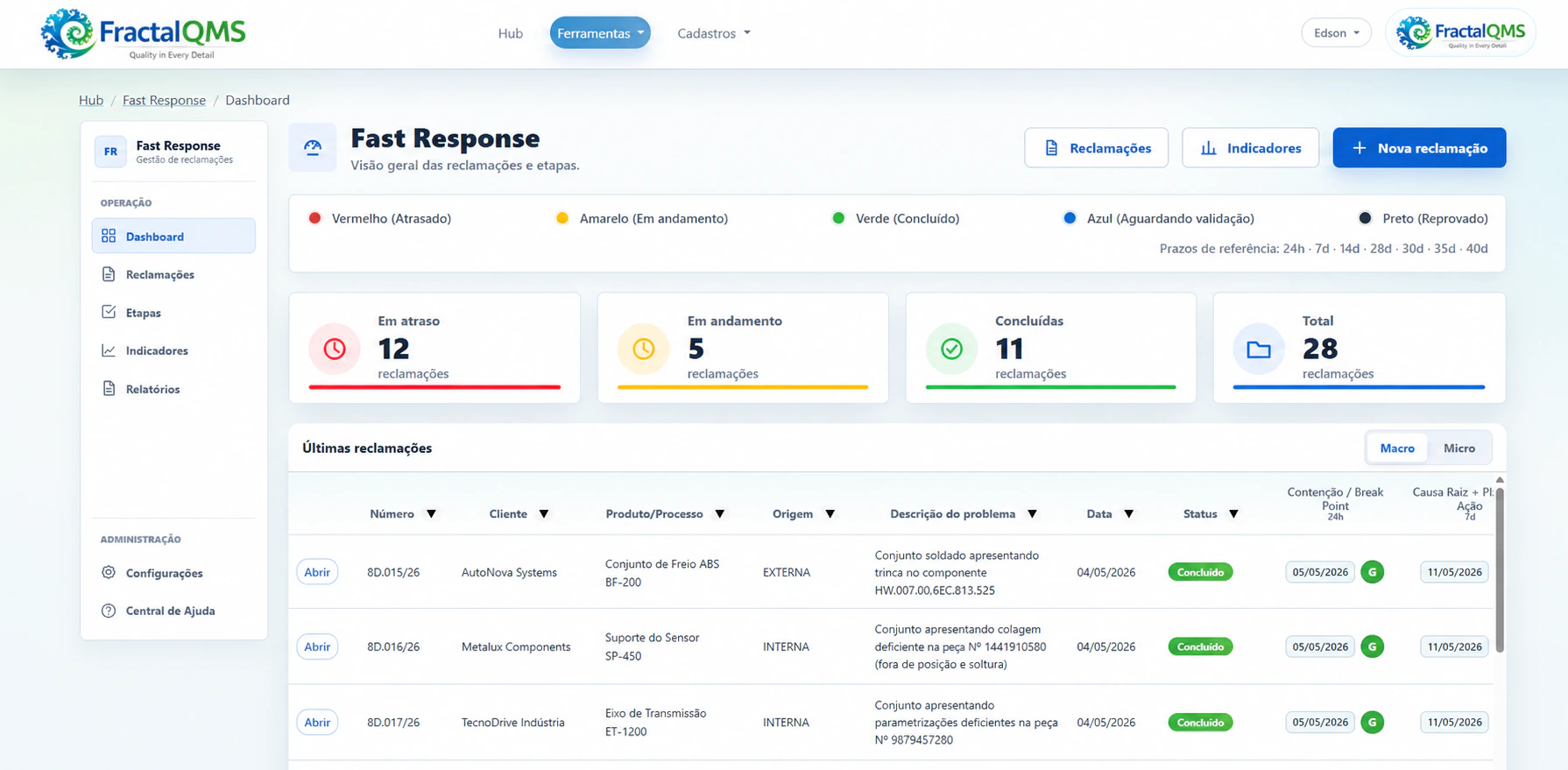Click the green G badge in row 8D.017/26
Image resolution: width=1568 pixels, height=770 pixels.
pos(1373,723)
